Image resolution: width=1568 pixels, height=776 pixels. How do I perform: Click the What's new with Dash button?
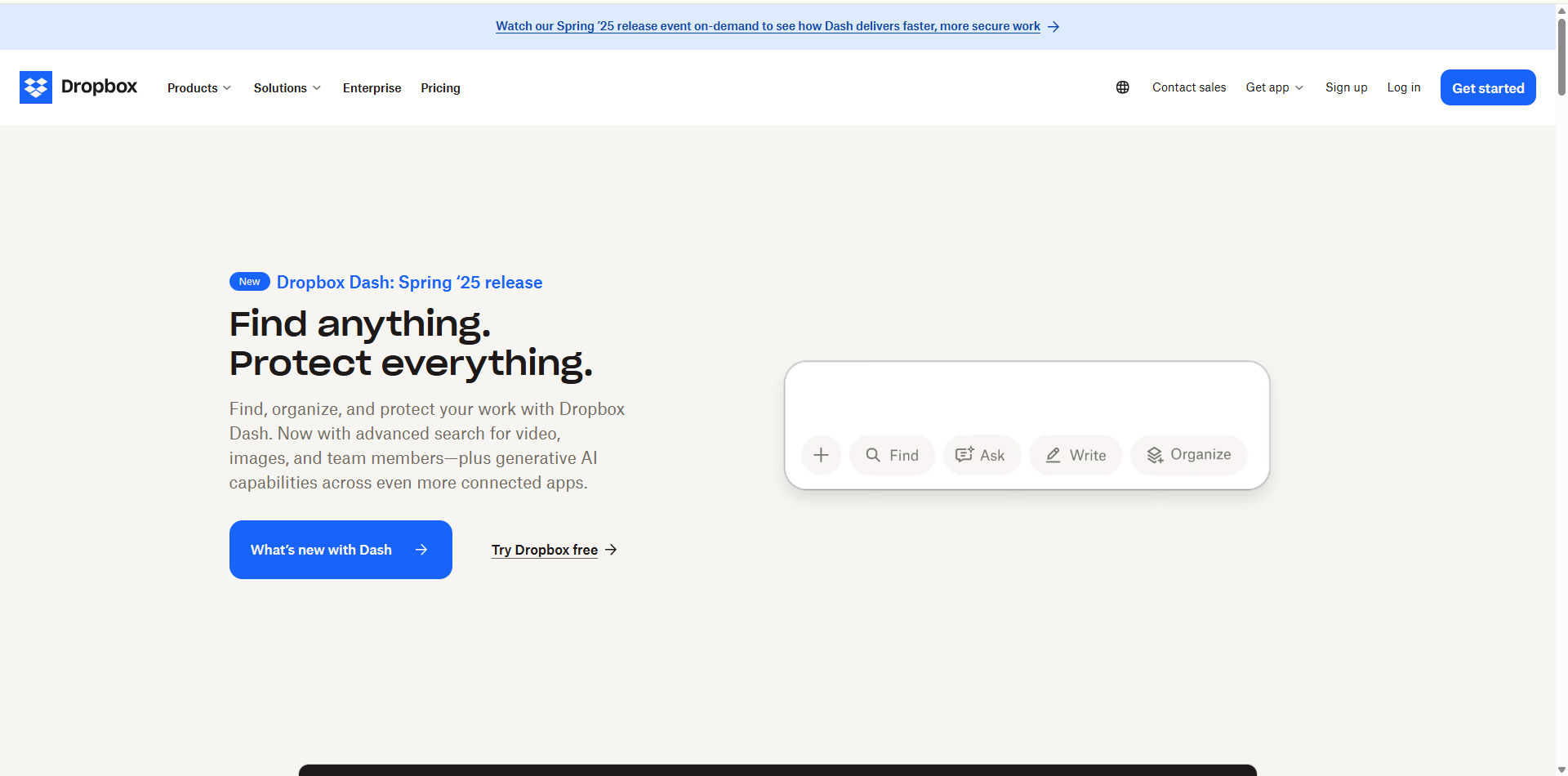tap(341, 549)
